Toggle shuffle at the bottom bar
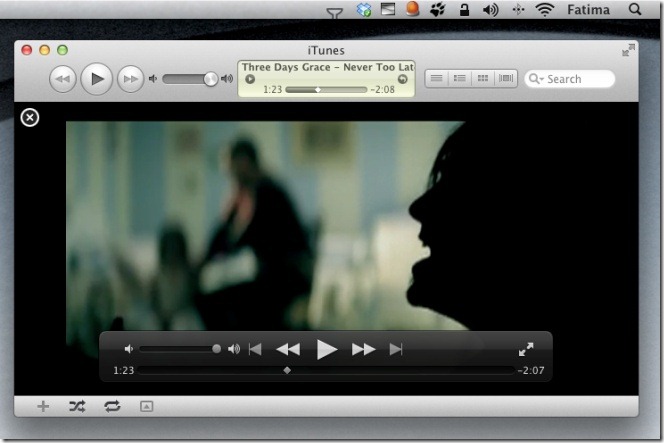The height and width of the screenshot is (443, 664). pos(77,407)
